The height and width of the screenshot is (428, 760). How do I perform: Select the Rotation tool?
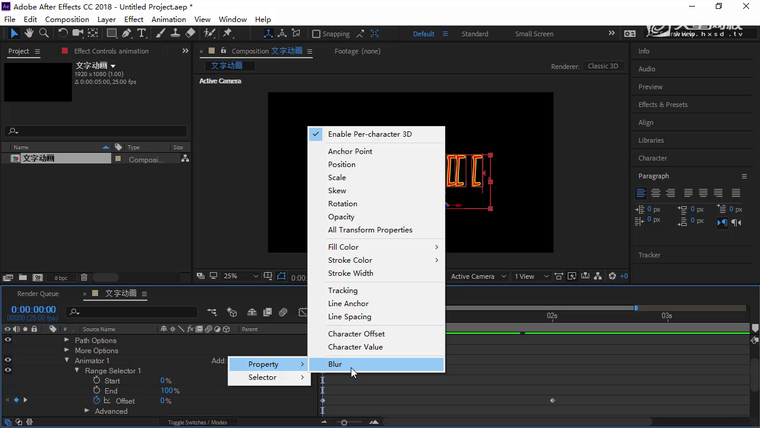tap(62, 33)
